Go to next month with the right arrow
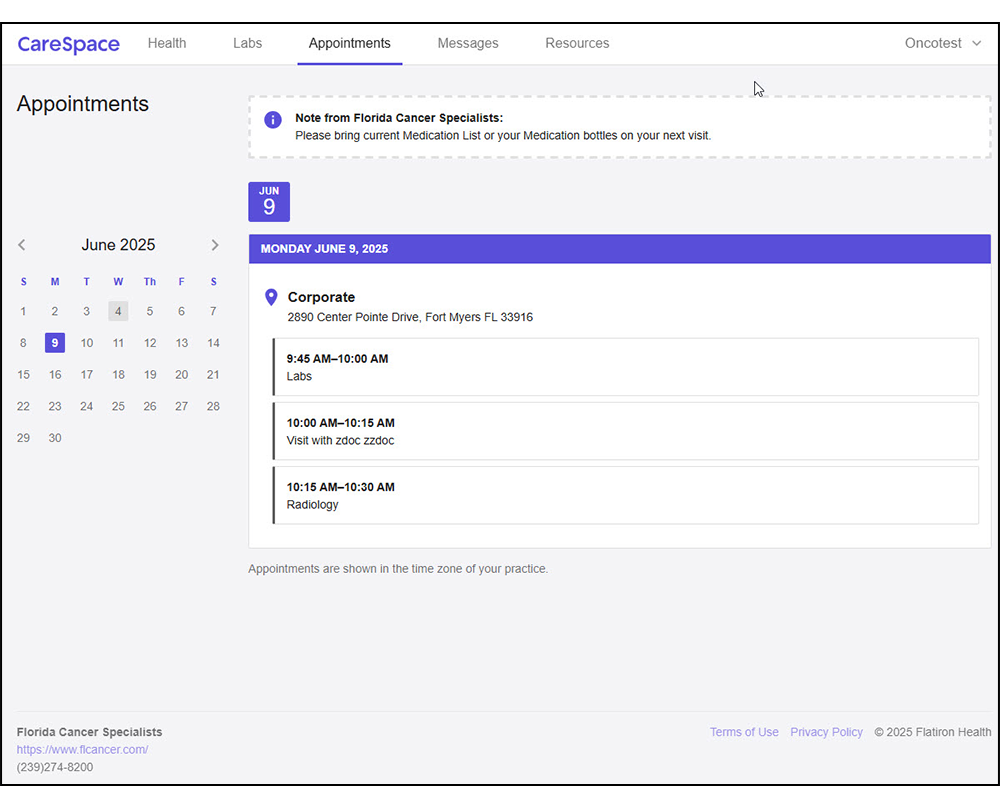The height and width of the screenshot is (800, 1000). pyautogui.click(x=215, y=244)
